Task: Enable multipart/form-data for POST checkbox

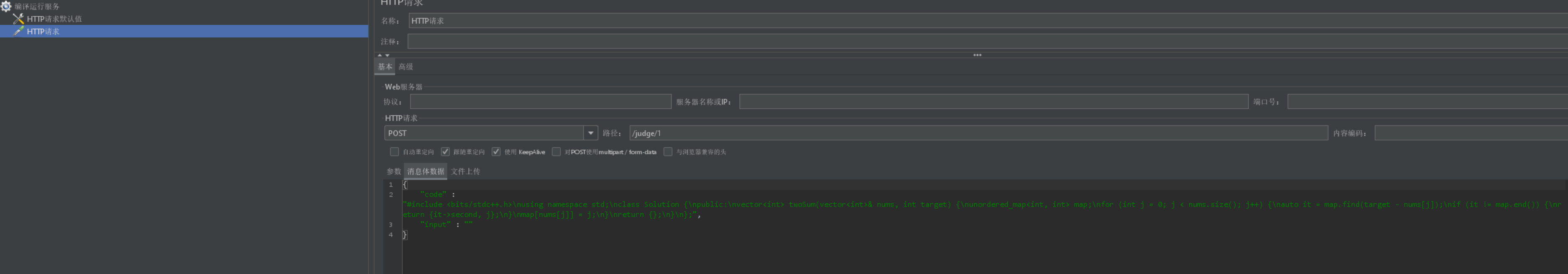Action: point(557,151)
